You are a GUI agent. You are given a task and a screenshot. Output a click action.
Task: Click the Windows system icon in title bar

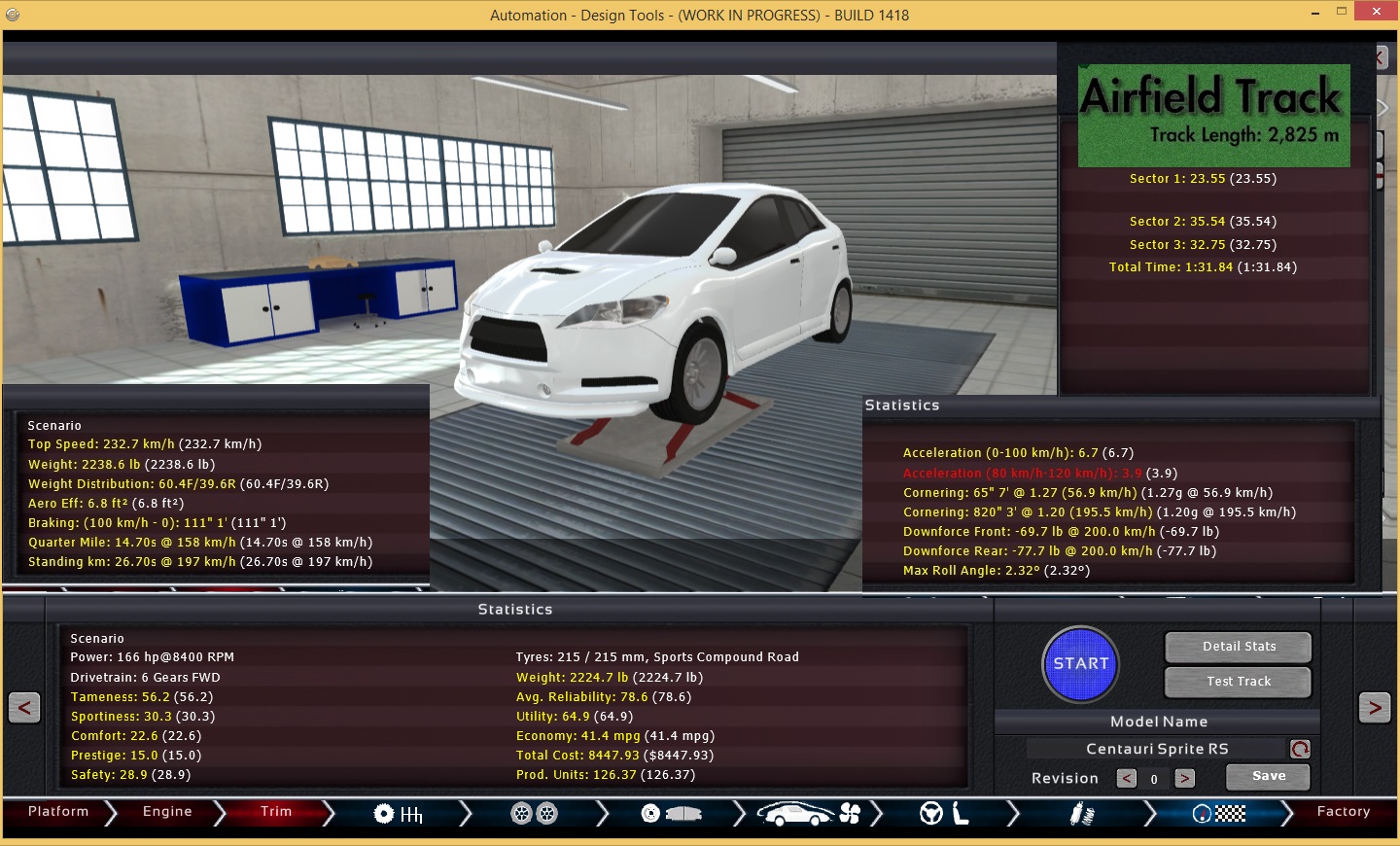pos(13,15)
